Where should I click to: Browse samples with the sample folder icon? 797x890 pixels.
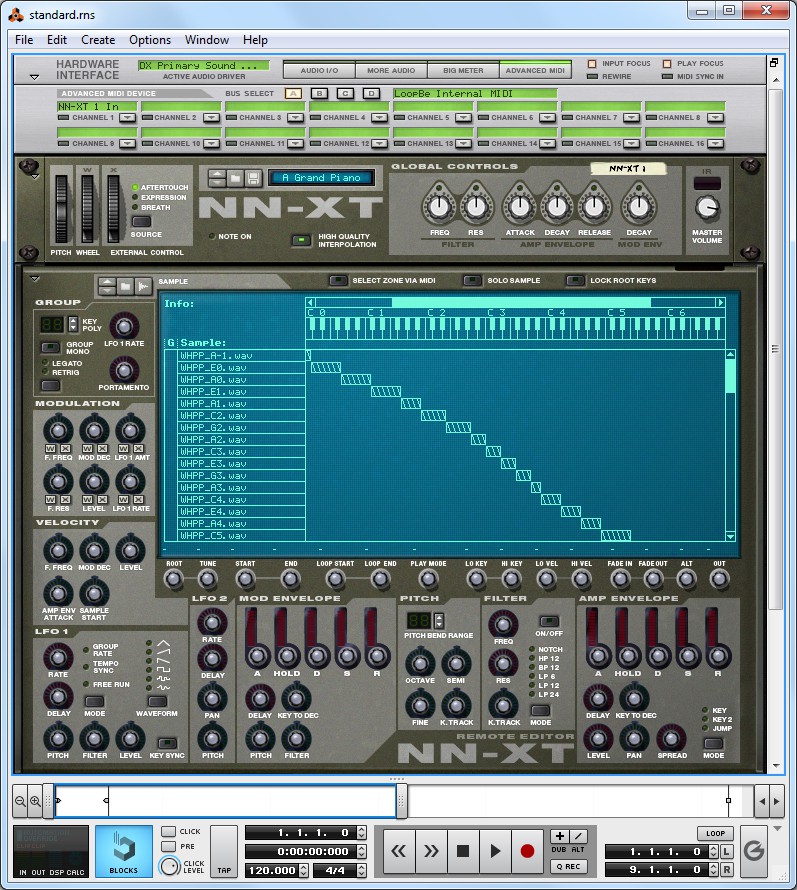(125, 286)
